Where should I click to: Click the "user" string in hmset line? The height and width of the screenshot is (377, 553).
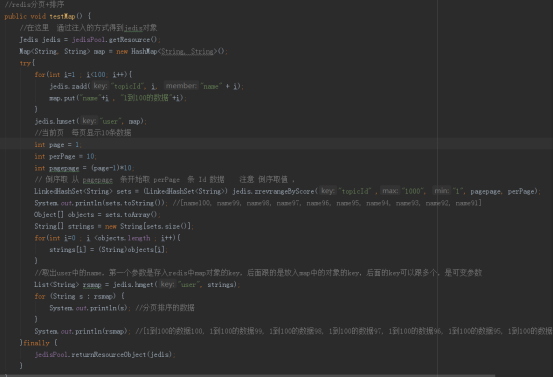coord(110,121)
